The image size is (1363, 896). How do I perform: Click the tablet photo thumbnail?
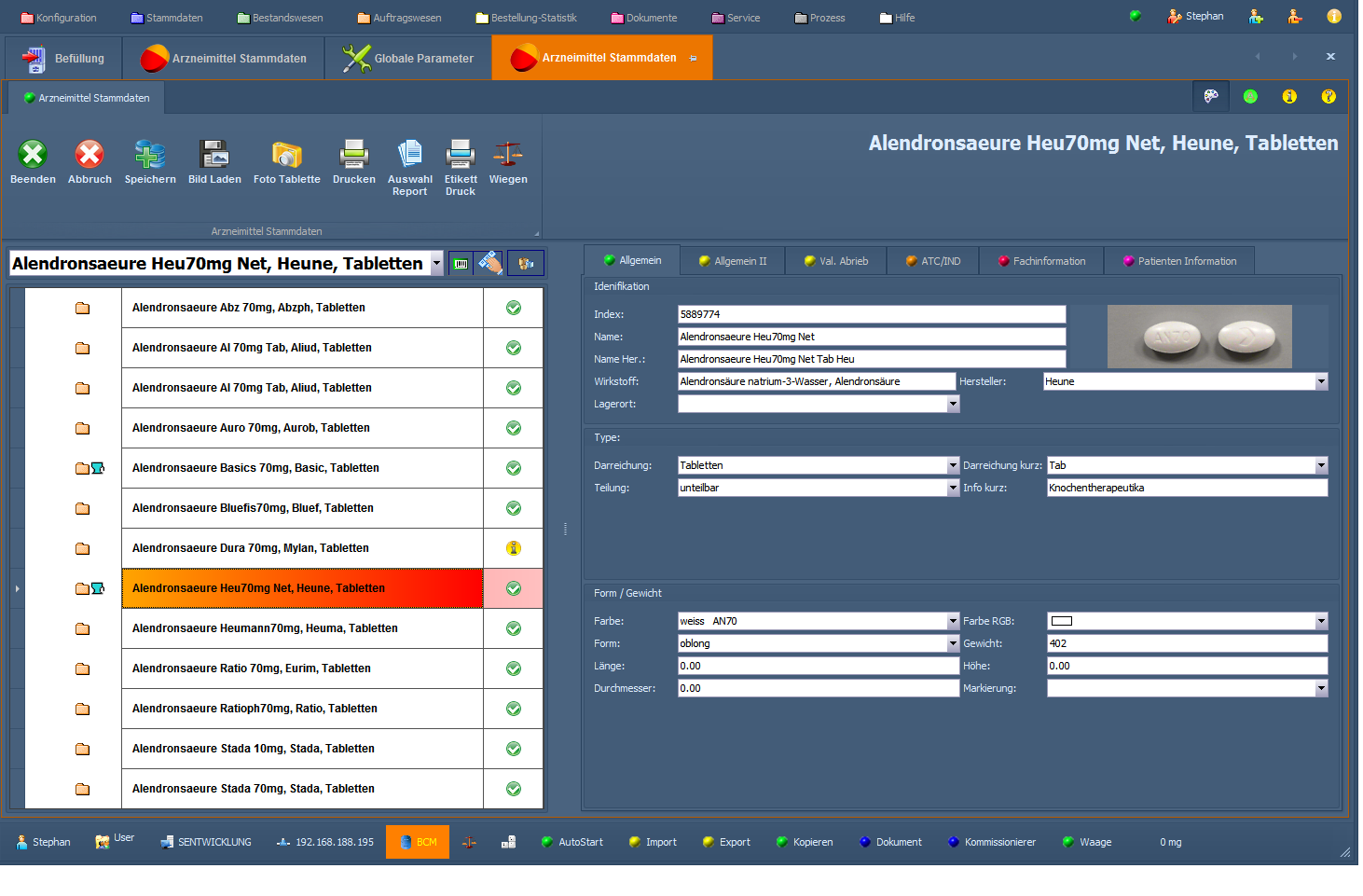tap(1199, 337)
